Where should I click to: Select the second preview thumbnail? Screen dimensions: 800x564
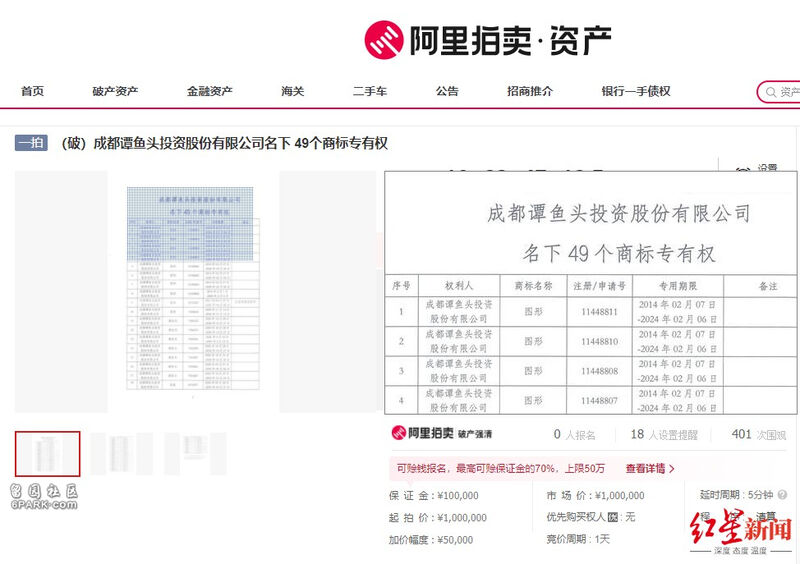121,454
